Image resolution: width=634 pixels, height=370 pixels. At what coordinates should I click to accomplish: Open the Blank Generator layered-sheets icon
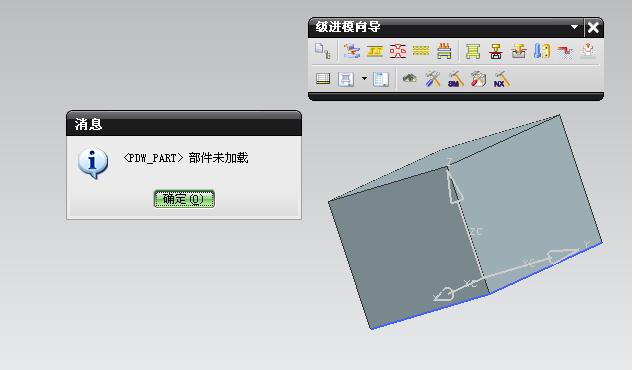pyautogui.click(x=352, y=51)
